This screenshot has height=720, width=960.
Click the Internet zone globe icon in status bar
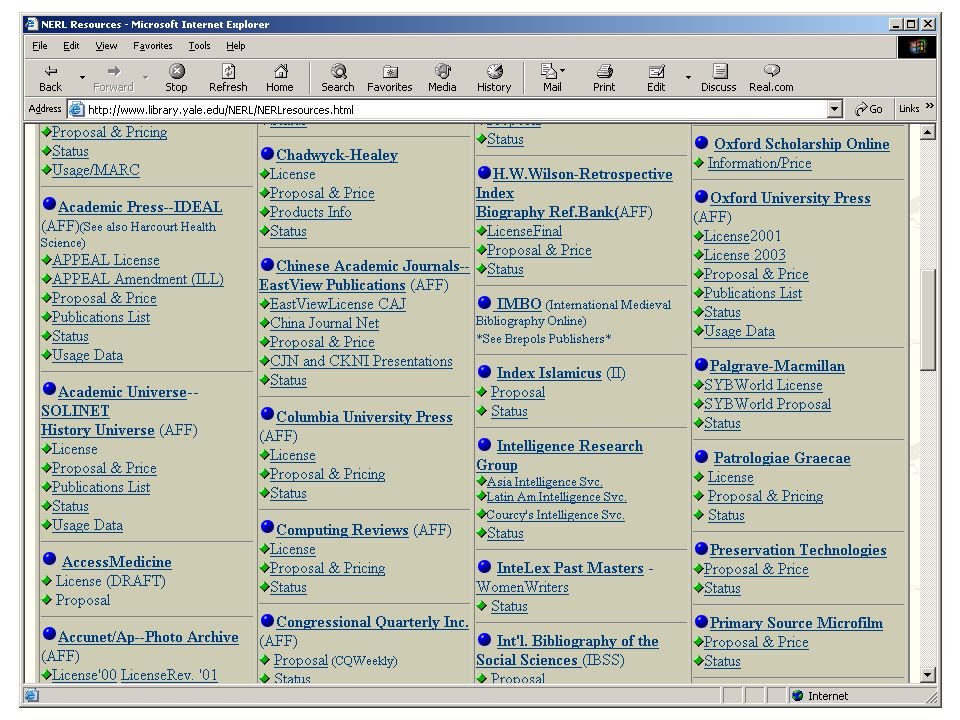click(797, 696)
